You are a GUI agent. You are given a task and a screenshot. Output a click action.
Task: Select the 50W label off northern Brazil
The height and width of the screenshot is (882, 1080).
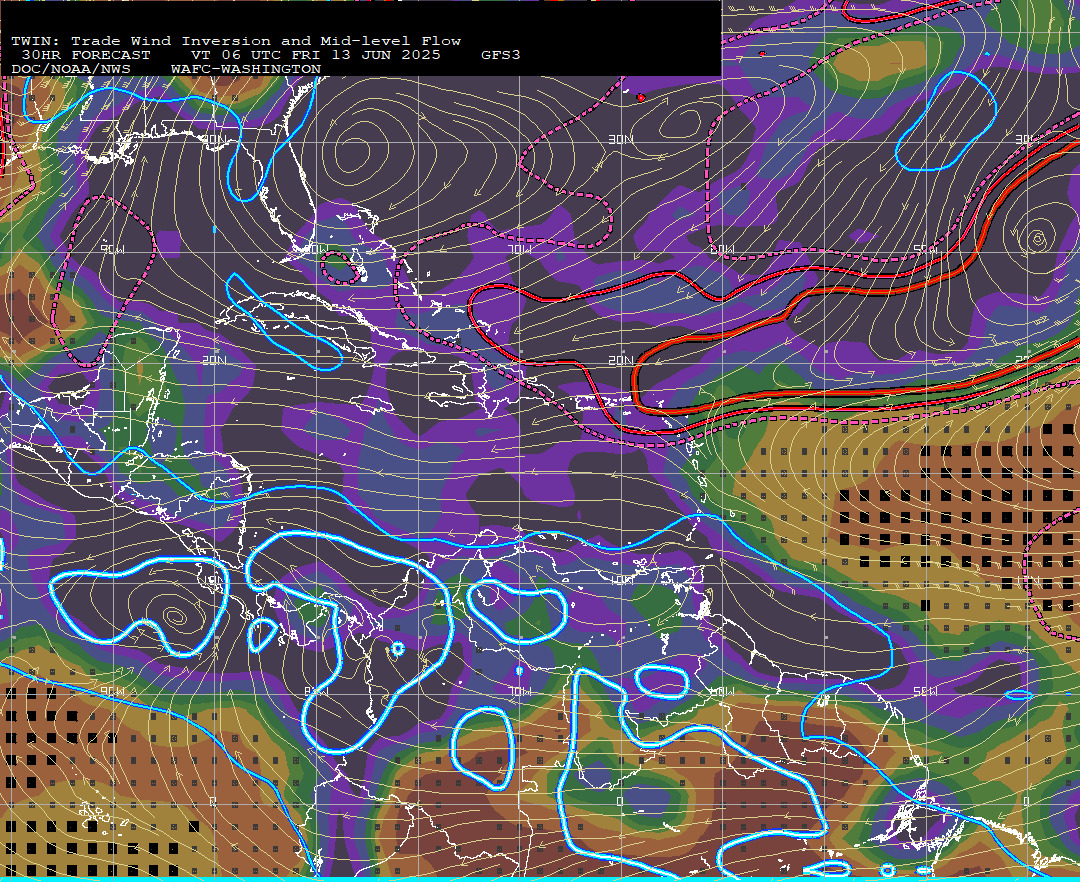[925, 691]
